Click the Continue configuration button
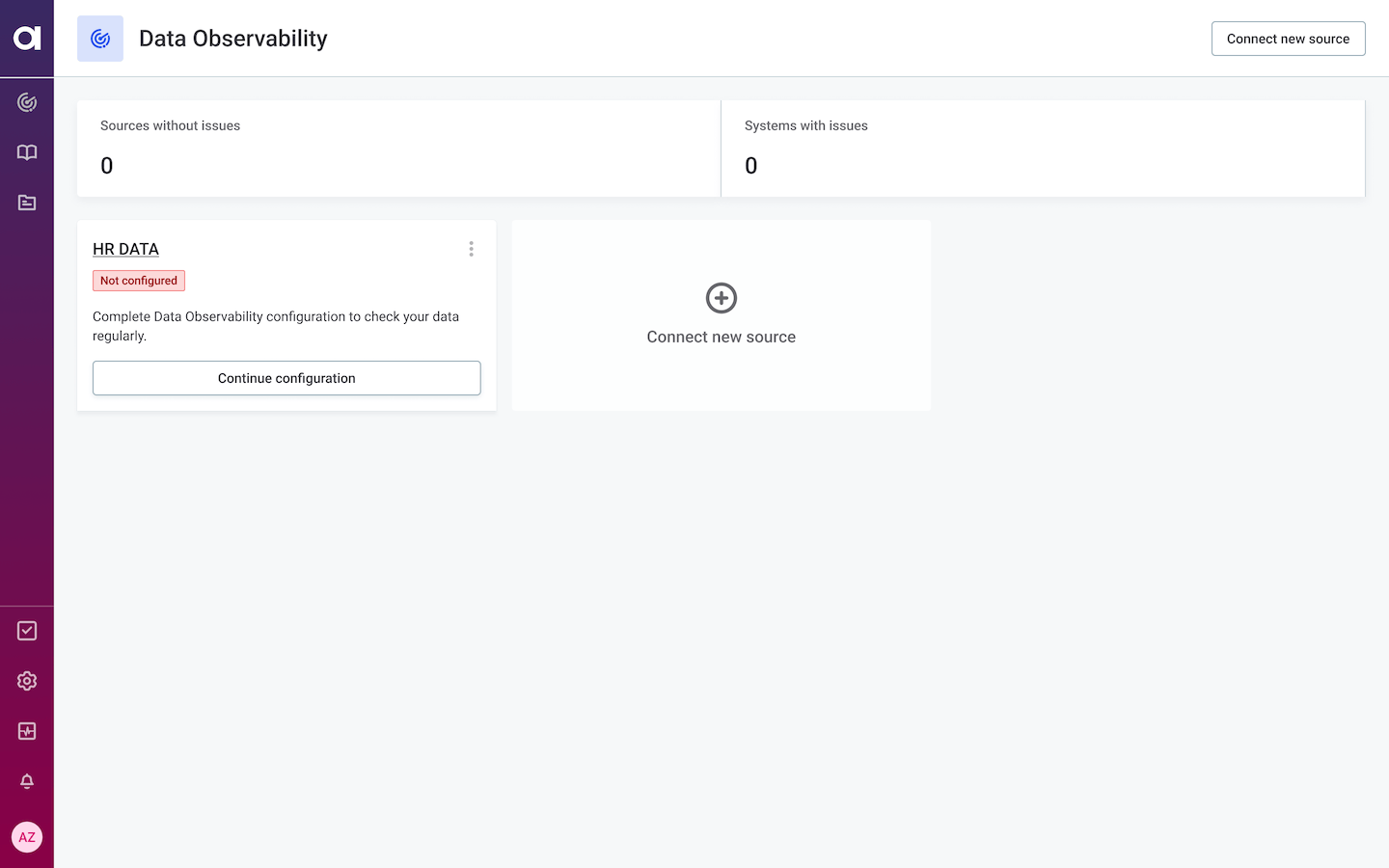Image resolution: width=1389 pixels, height=868 pixels. tap(286, 378)
